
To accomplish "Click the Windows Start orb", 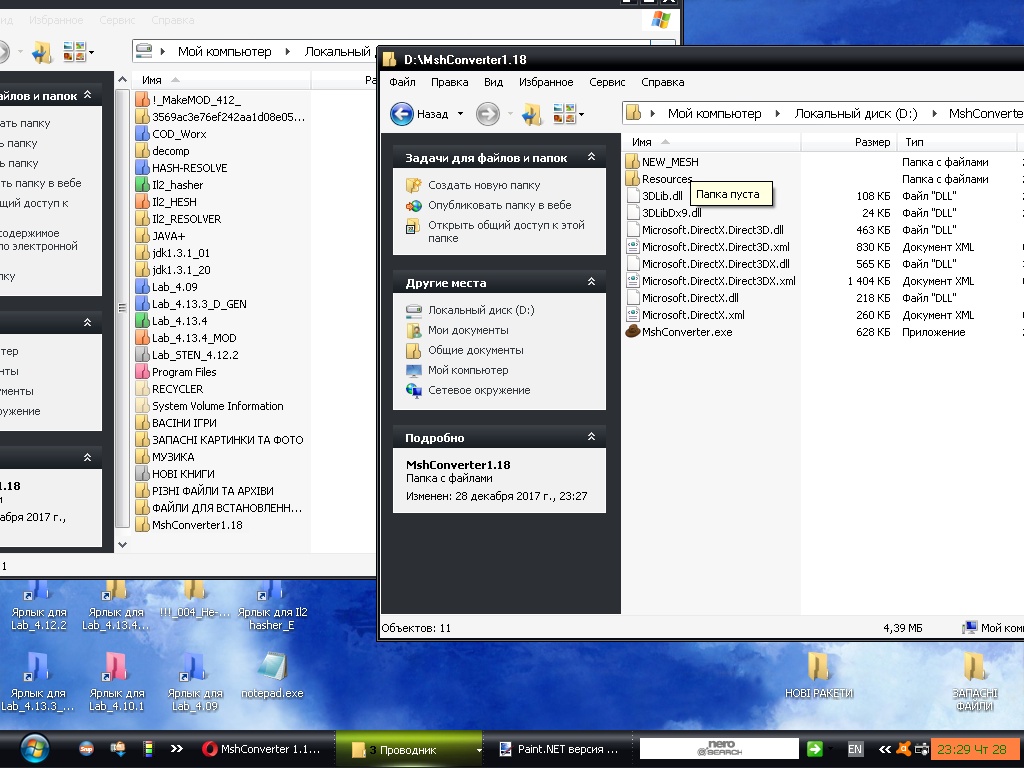I will pyautogui.click(x=35, y=748).
